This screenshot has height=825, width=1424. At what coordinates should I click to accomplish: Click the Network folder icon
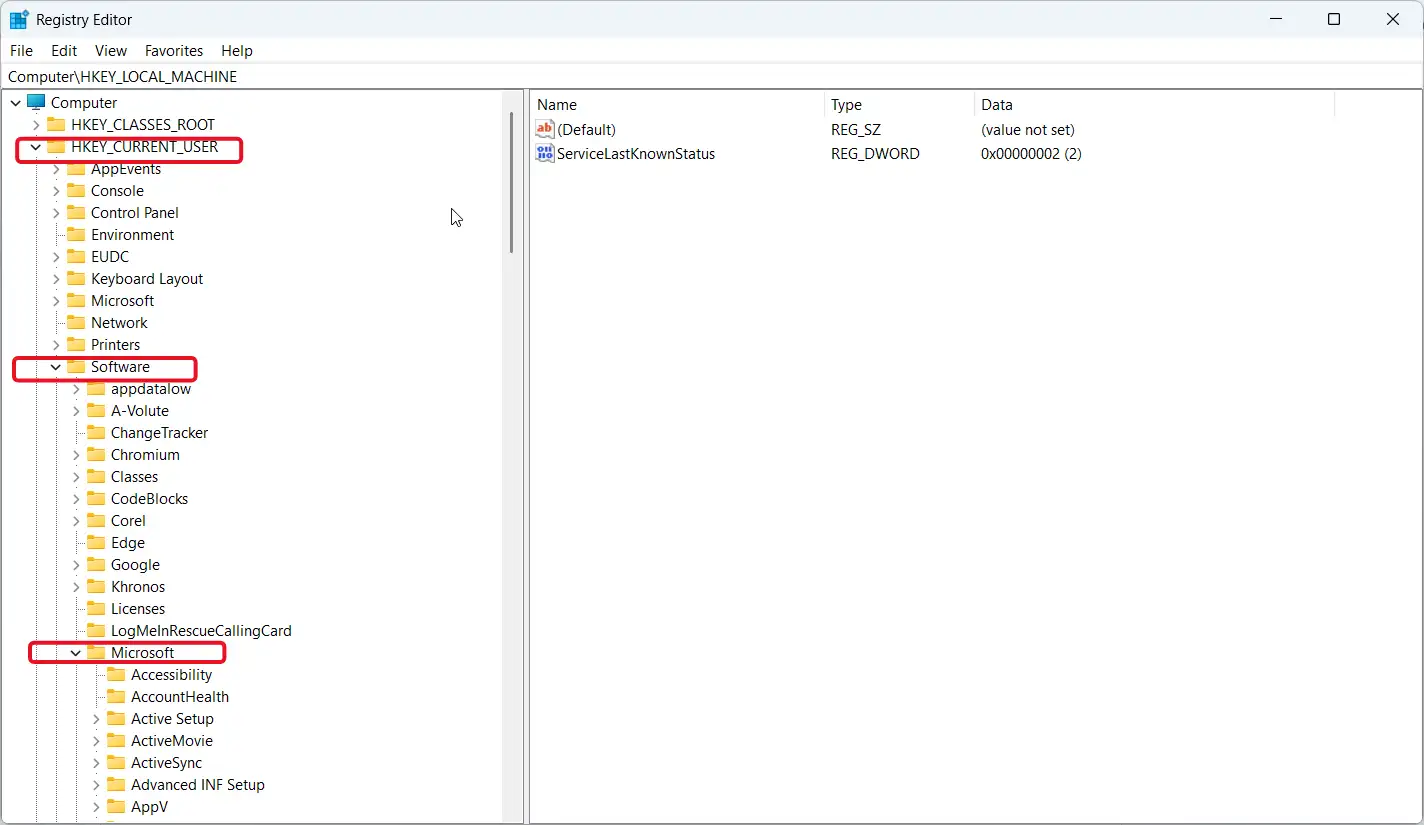(x=76, y=322)
